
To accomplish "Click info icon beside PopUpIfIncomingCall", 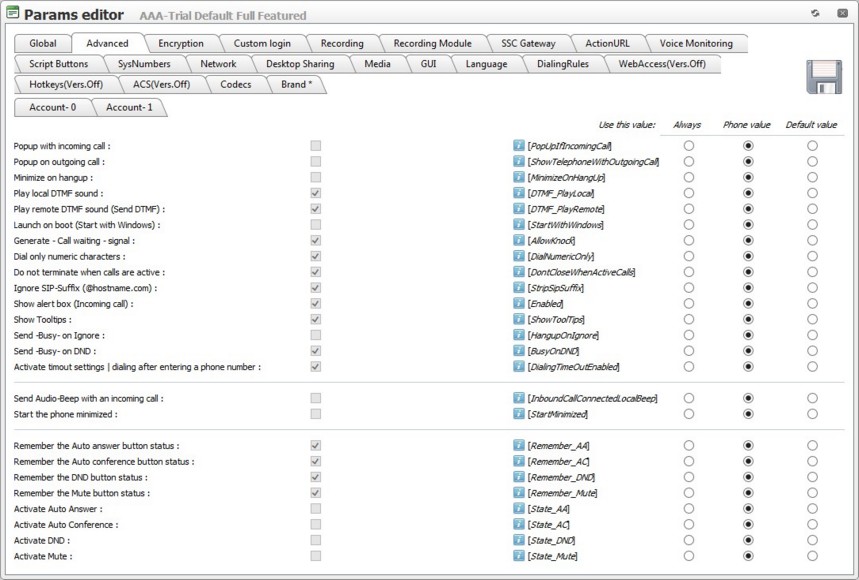I will point(519,146).
